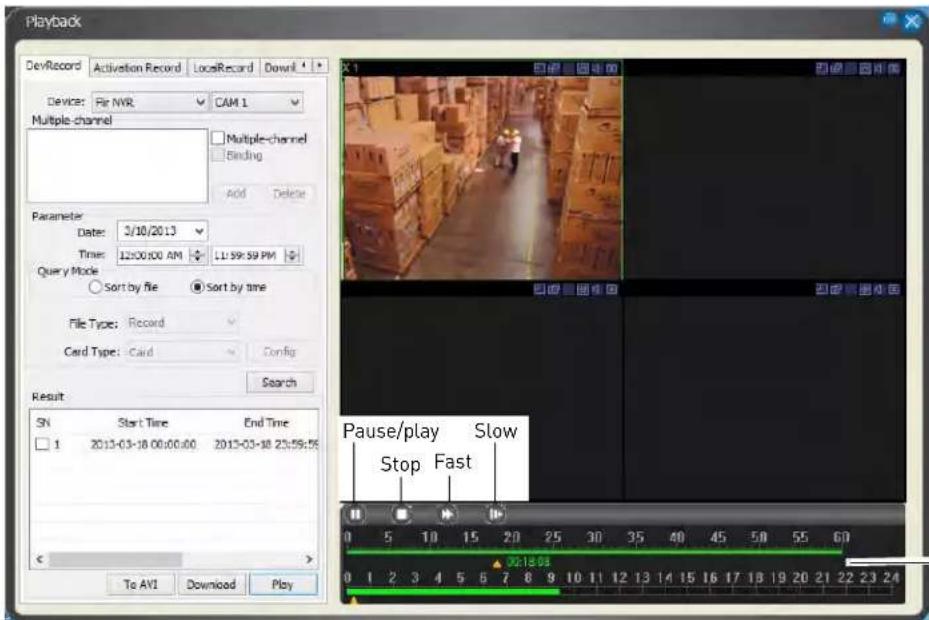
Task: Click the blue window icon beside the close button
Action: click(889, 20)
